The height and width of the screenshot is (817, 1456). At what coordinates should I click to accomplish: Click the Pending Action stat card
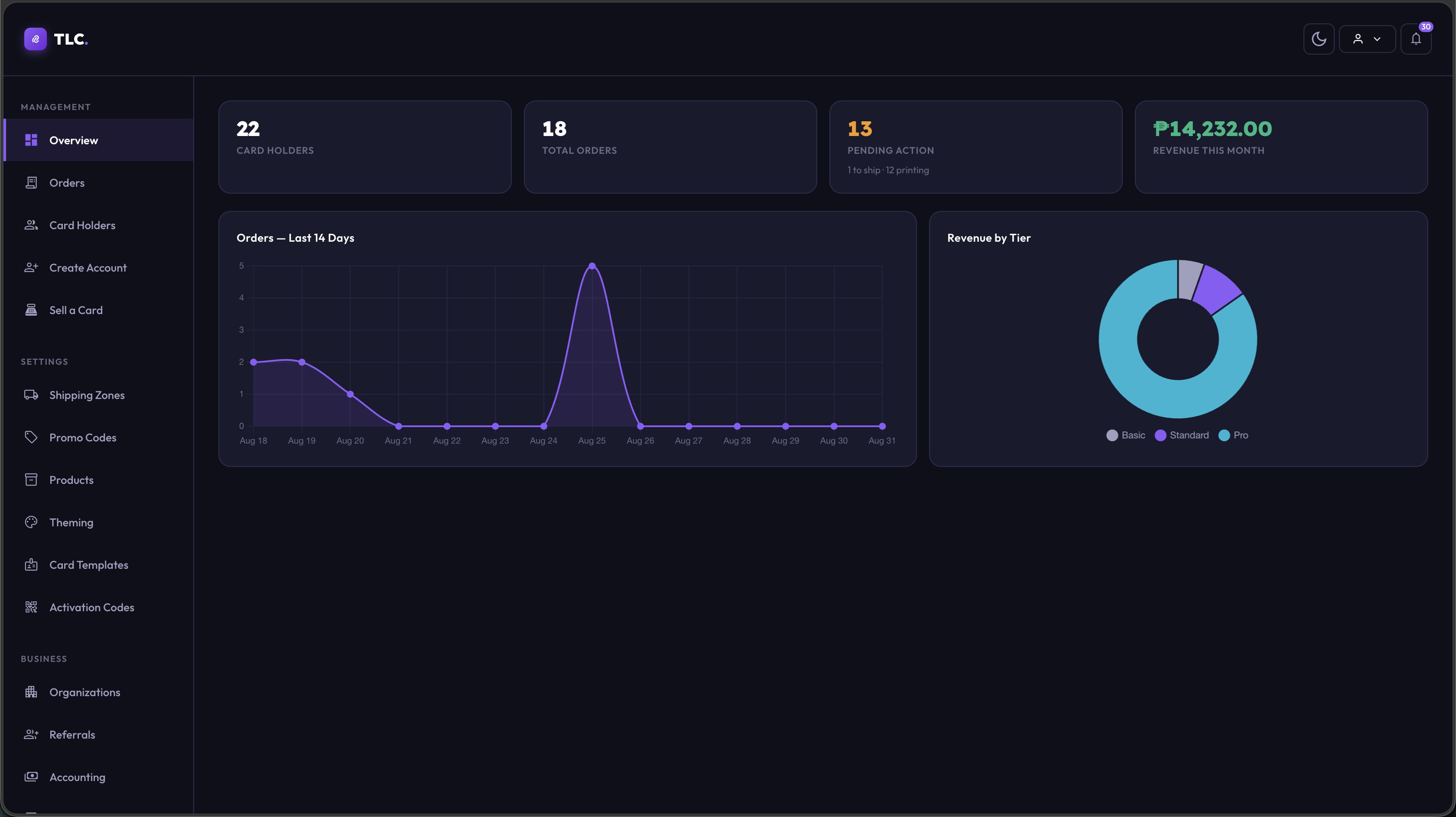click(x=975, y=147)
